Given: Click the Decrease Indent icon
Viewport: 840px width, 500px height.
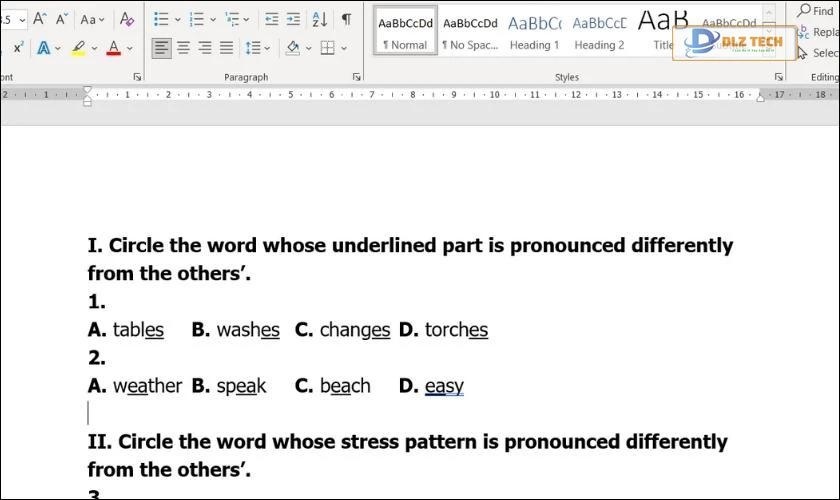Looking at the screenshot, I should coord(272,19).
